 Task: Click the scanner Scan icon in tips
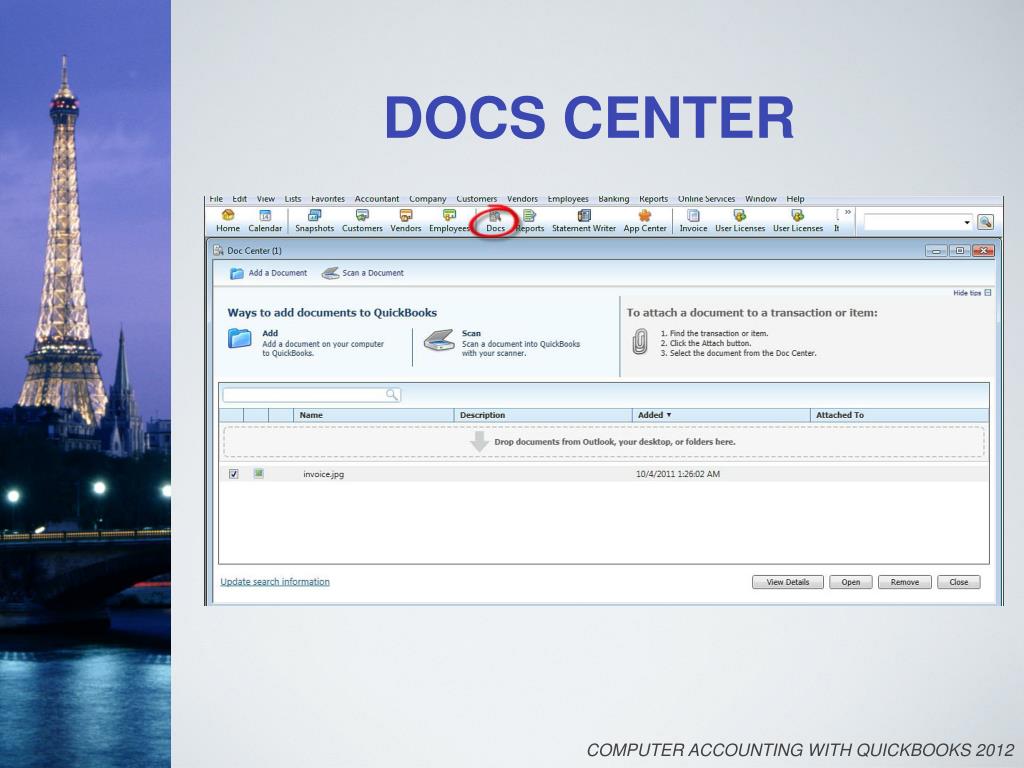tap(439, 340)
